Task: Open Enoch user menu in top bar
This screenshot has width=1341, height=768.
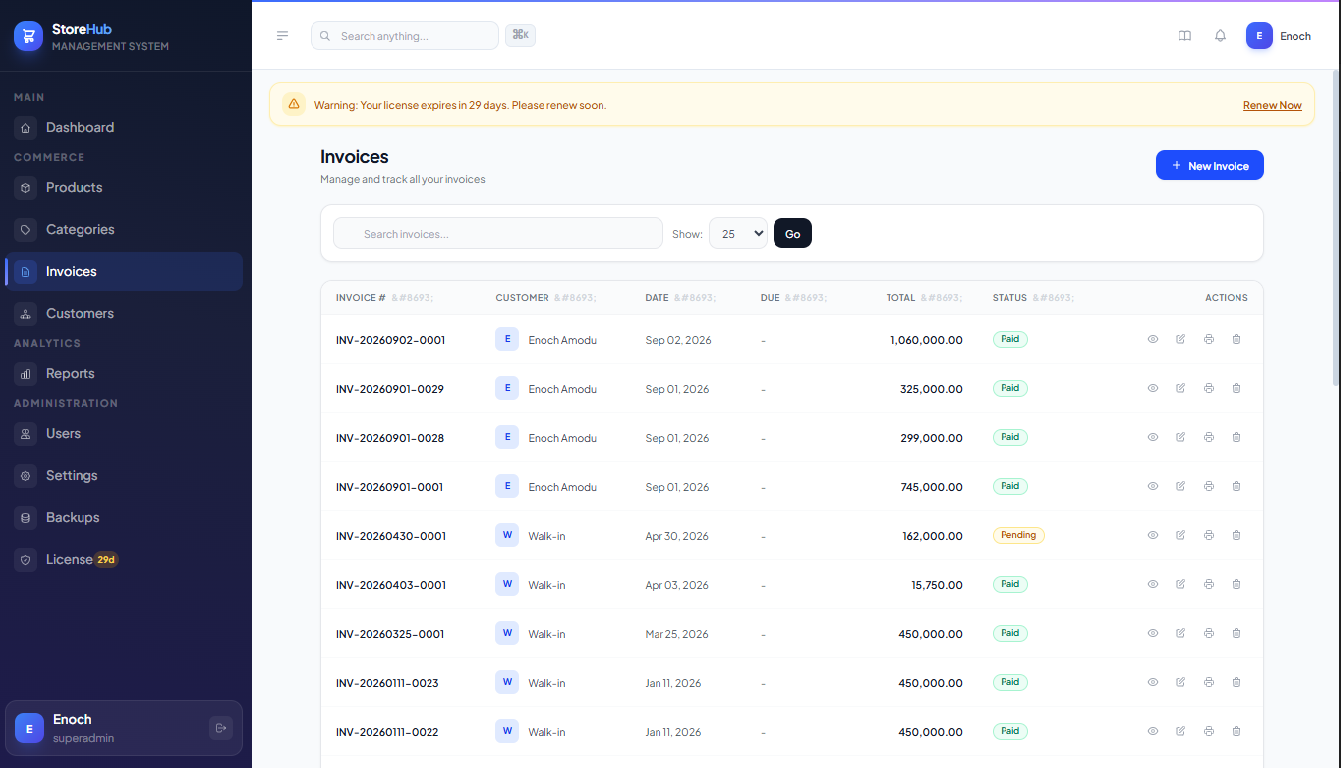Action: 1279,36
